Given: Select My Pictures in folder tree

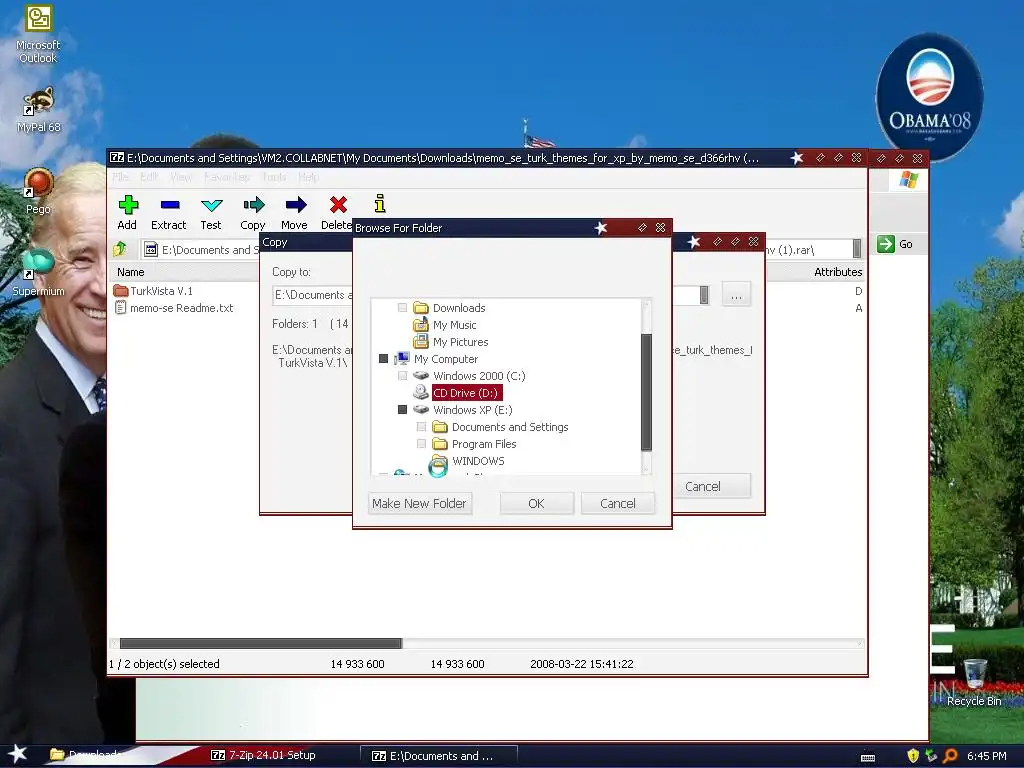Looking at the screenshot, I should pyautogui.click(x=460, y=342).
